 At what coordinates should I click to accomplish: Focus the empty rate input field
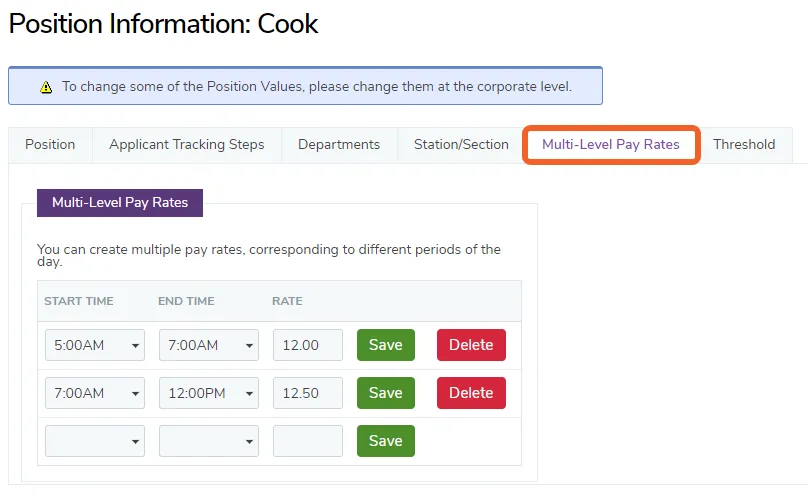point(308,441)
